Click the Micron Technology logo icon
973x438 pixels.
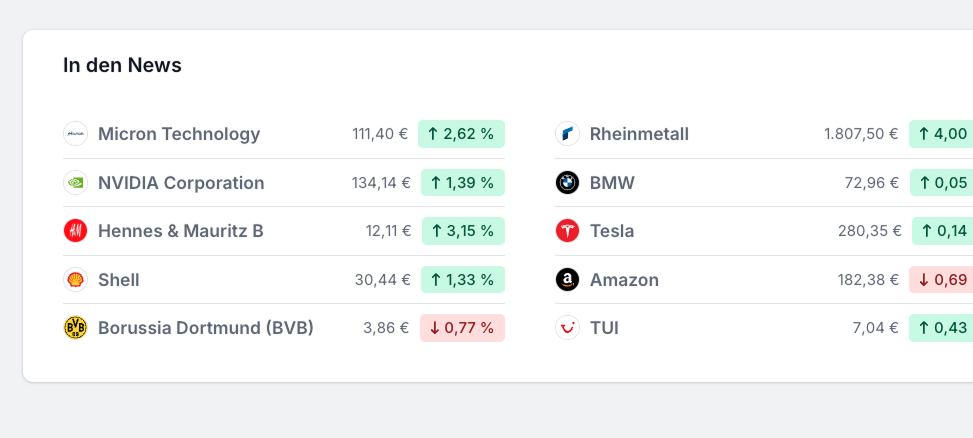coord(76,134)
